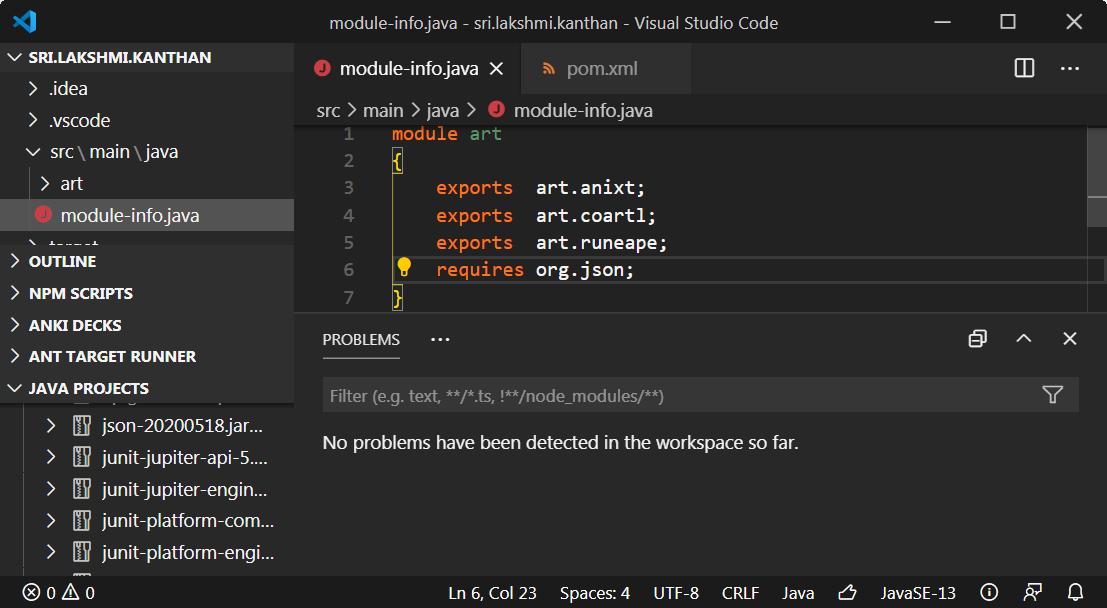Click the junit-jupiter-api jar library icon
Viewport: 1107px width, 608px height.
point(82,457)
